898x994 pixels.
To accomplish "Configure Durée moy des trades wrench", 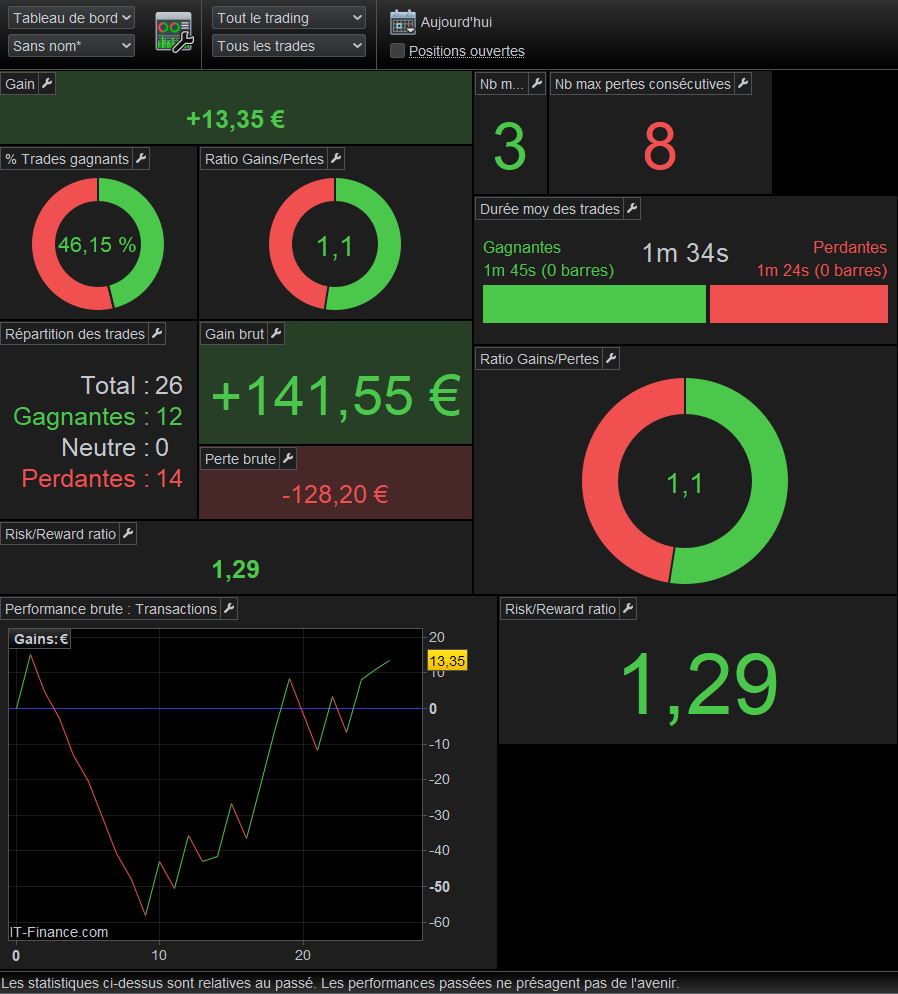I will 632,209.
